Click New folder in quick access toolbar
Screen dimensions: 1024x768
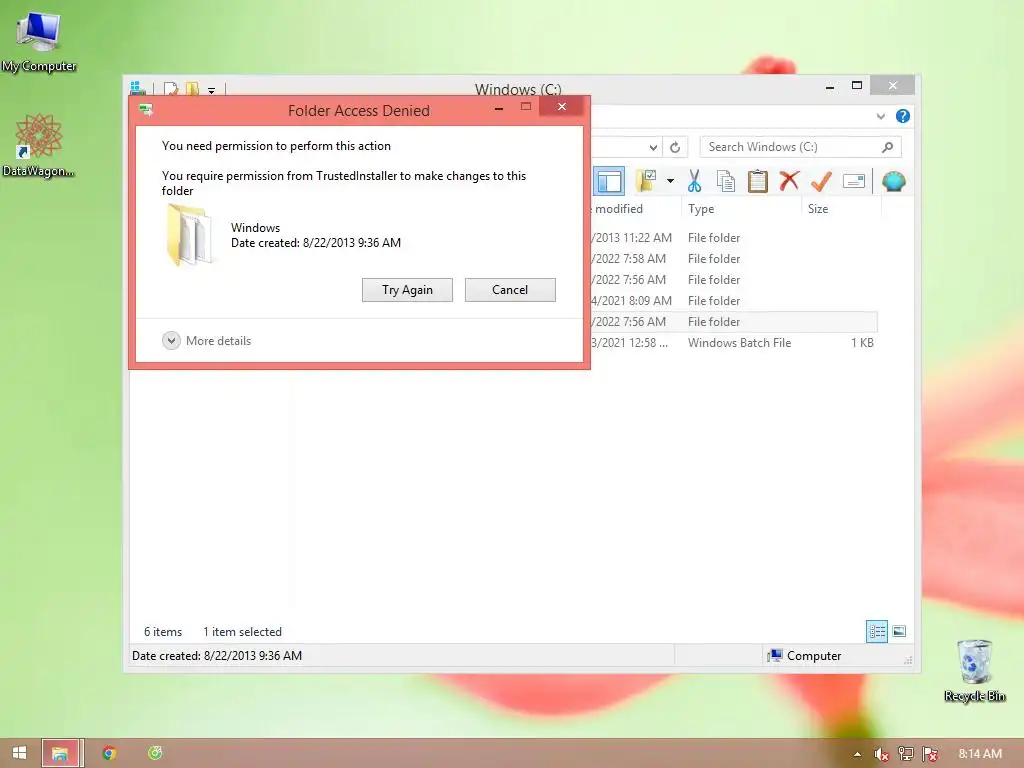click(192, 88)
